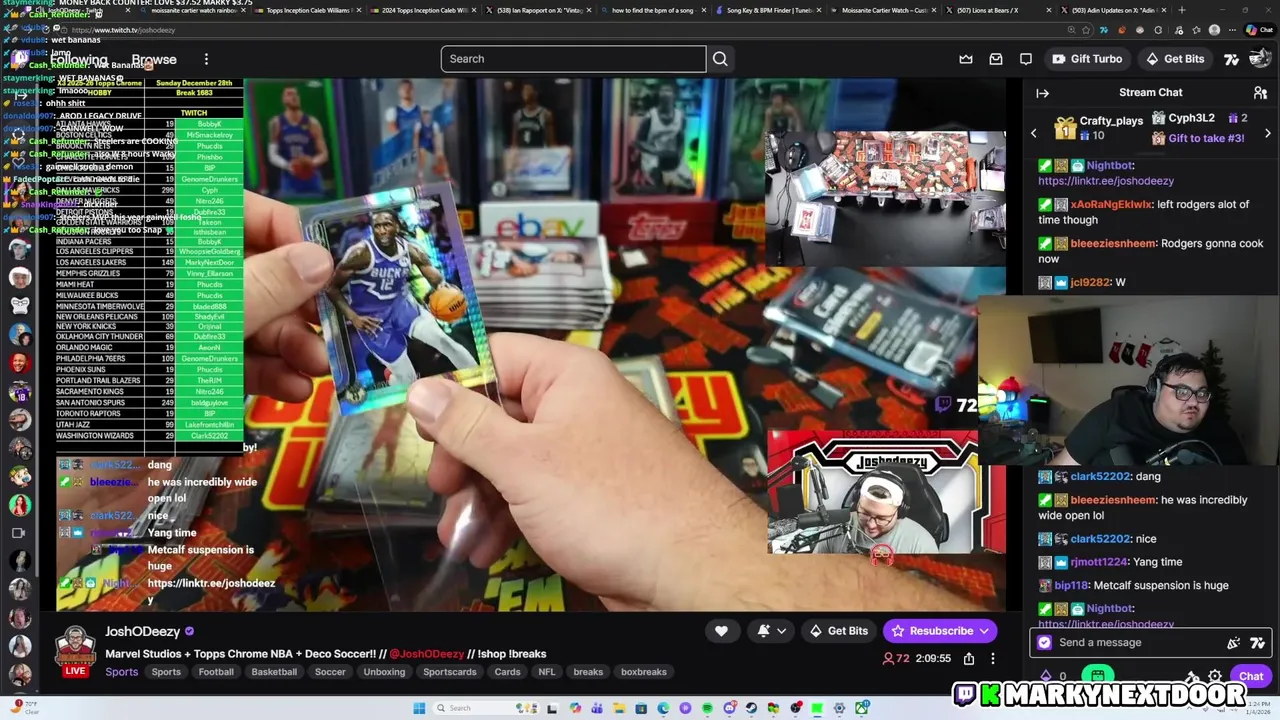Screen dimensions: 1280x720
Task: Open the purple Sports category link
Action: [x=122, y=672]
